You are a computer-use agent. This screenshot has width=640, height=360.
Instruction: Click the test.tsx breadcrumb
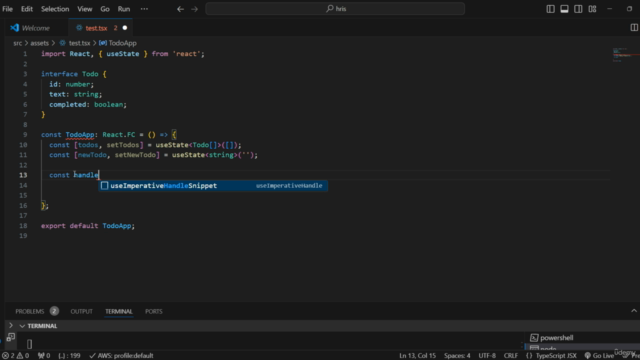79,43
